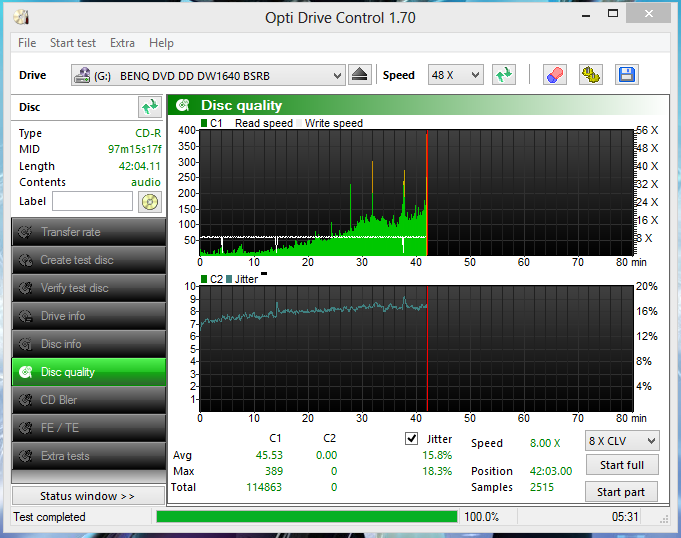Click the C1 Avg value 45.53

point(269,455)
